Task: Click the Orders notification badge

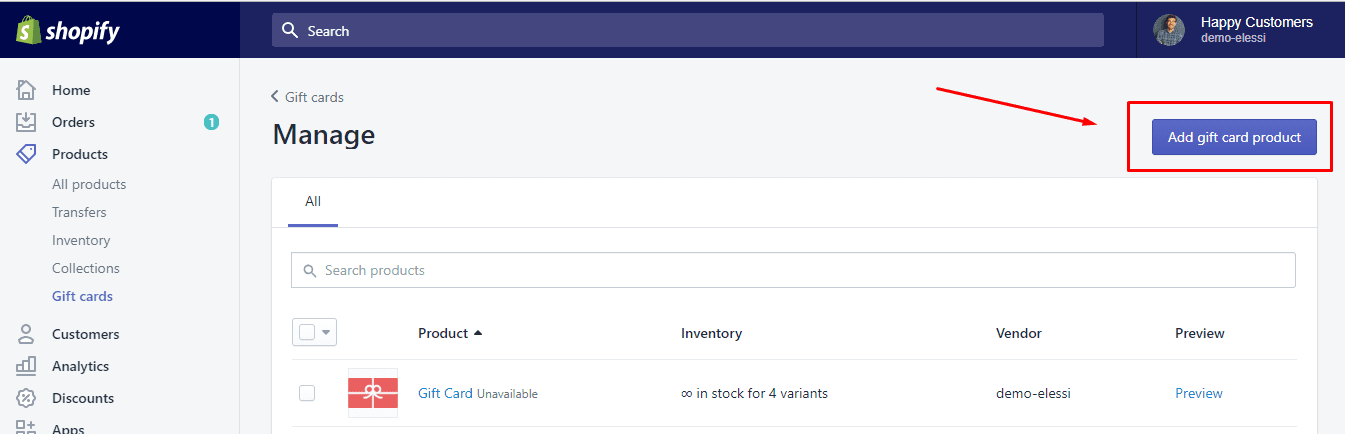Action: click(211, 122)
